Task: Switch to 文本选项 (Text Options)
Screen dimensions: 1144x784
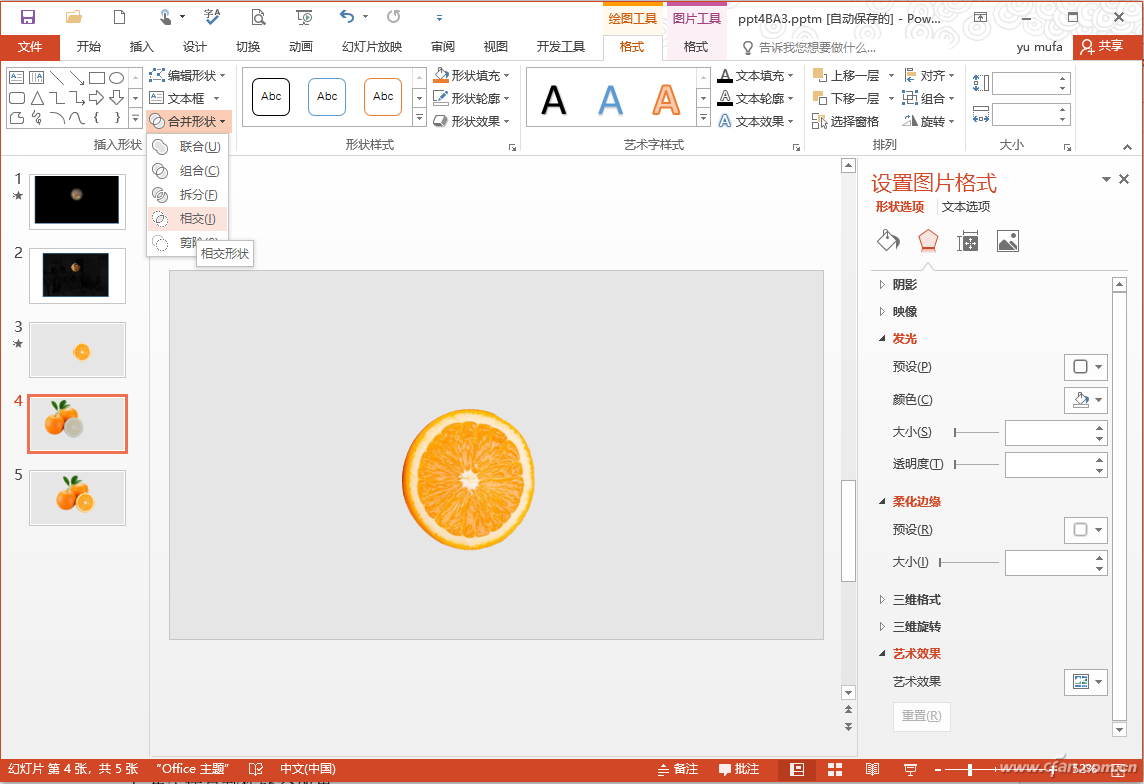Action: (966, 207)
